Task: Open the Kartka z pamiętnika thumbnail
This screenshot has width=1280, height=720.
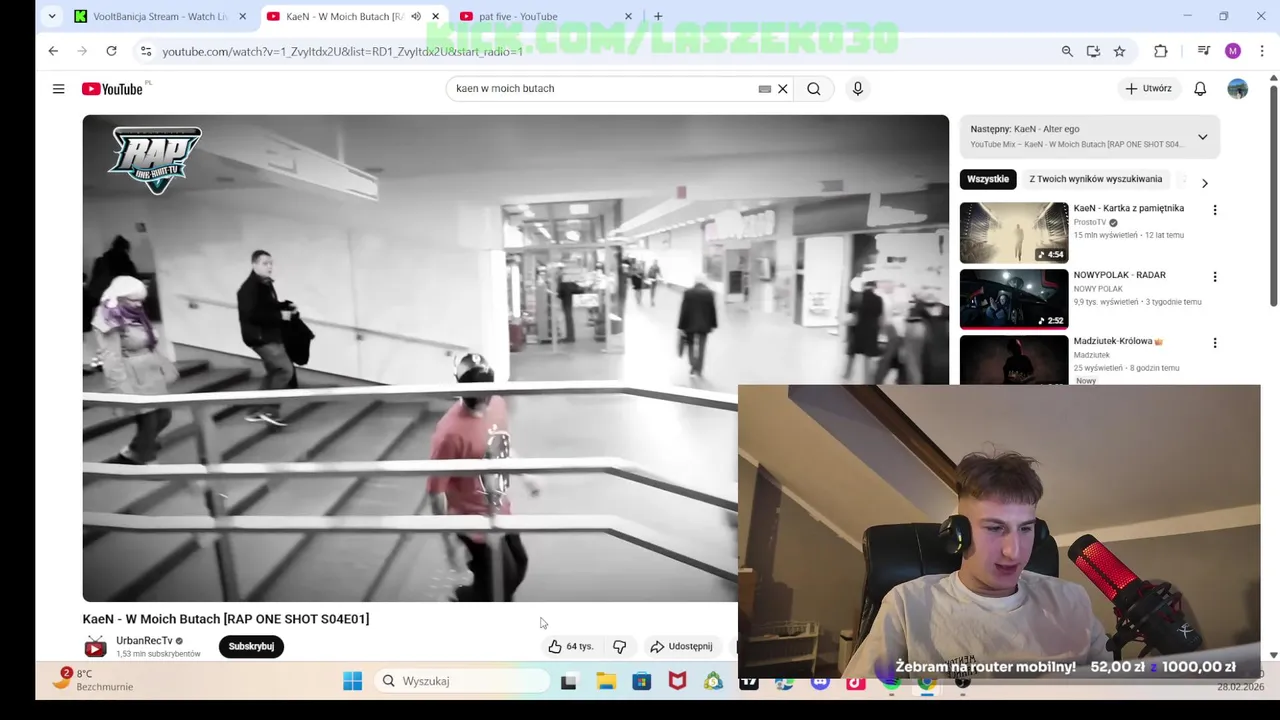Action: (x=1014, y=232)
